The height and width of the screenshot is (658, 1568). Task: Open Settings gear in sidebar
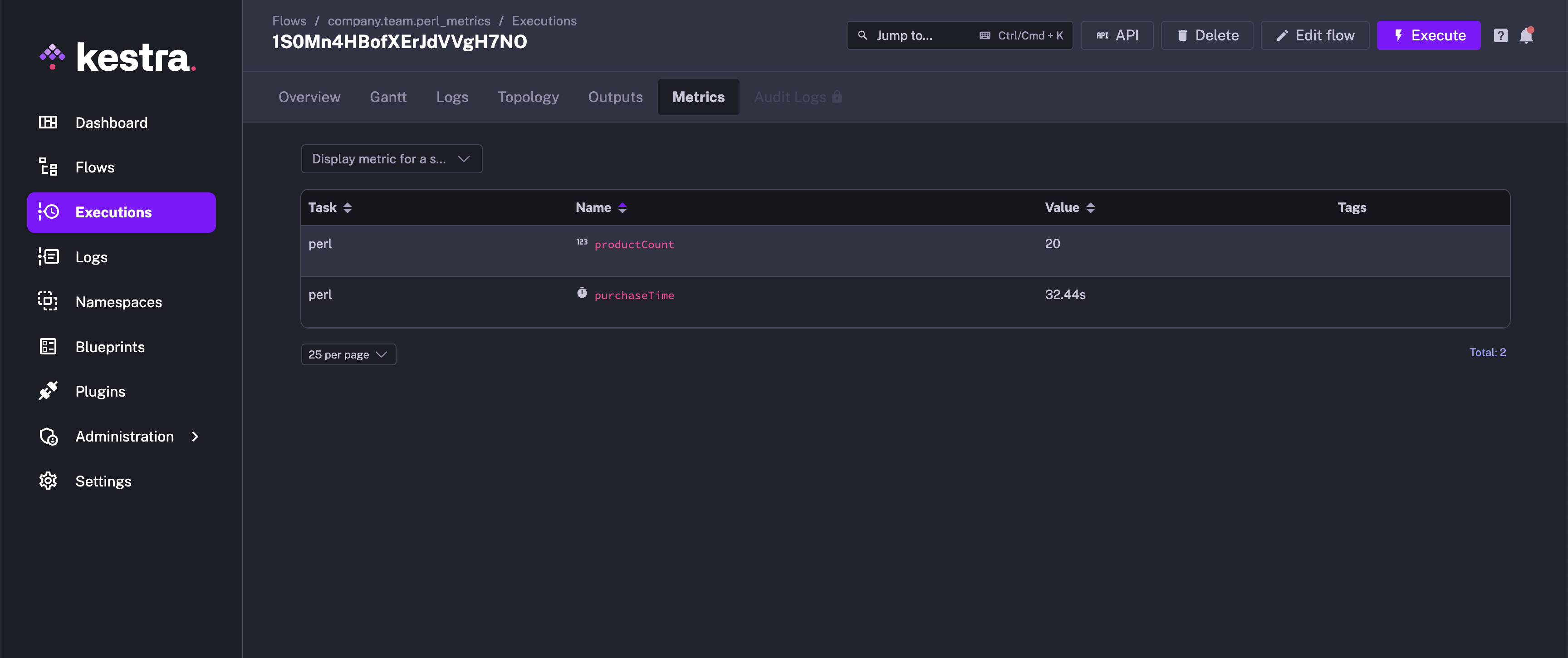pos(103,481)
